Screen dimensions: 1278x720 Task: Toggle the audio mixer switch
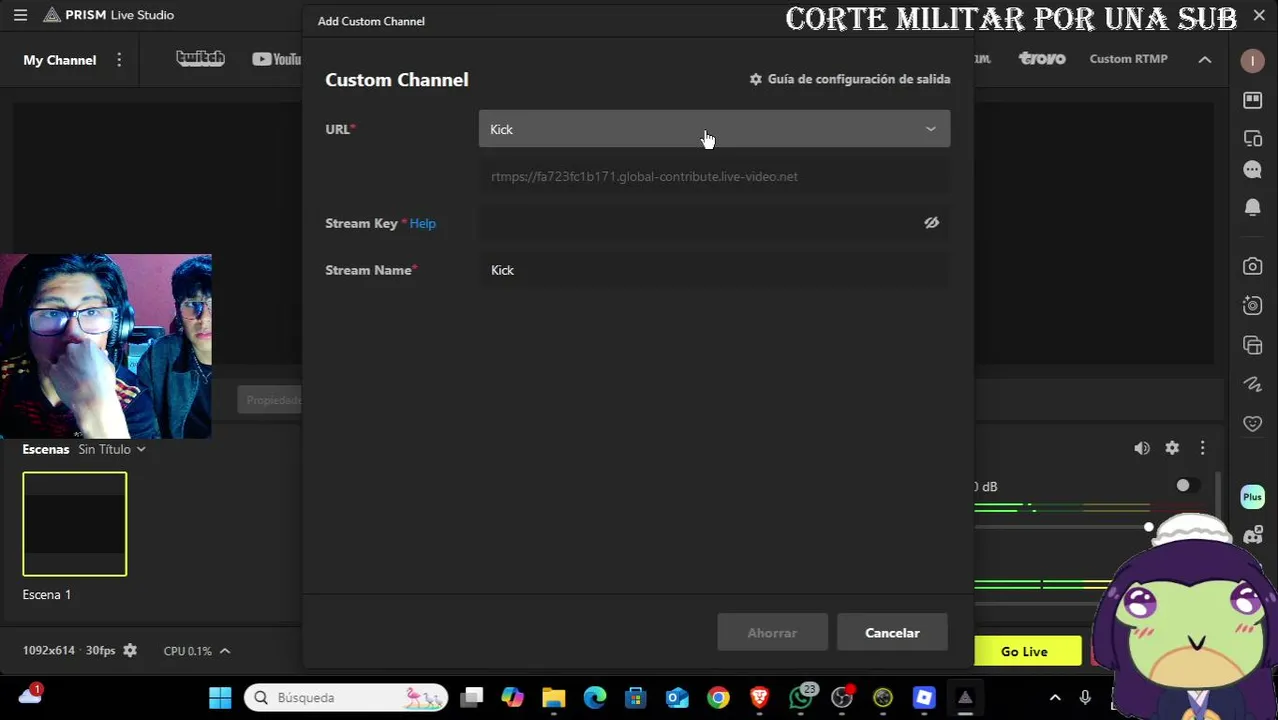[x=1188, y=486]
